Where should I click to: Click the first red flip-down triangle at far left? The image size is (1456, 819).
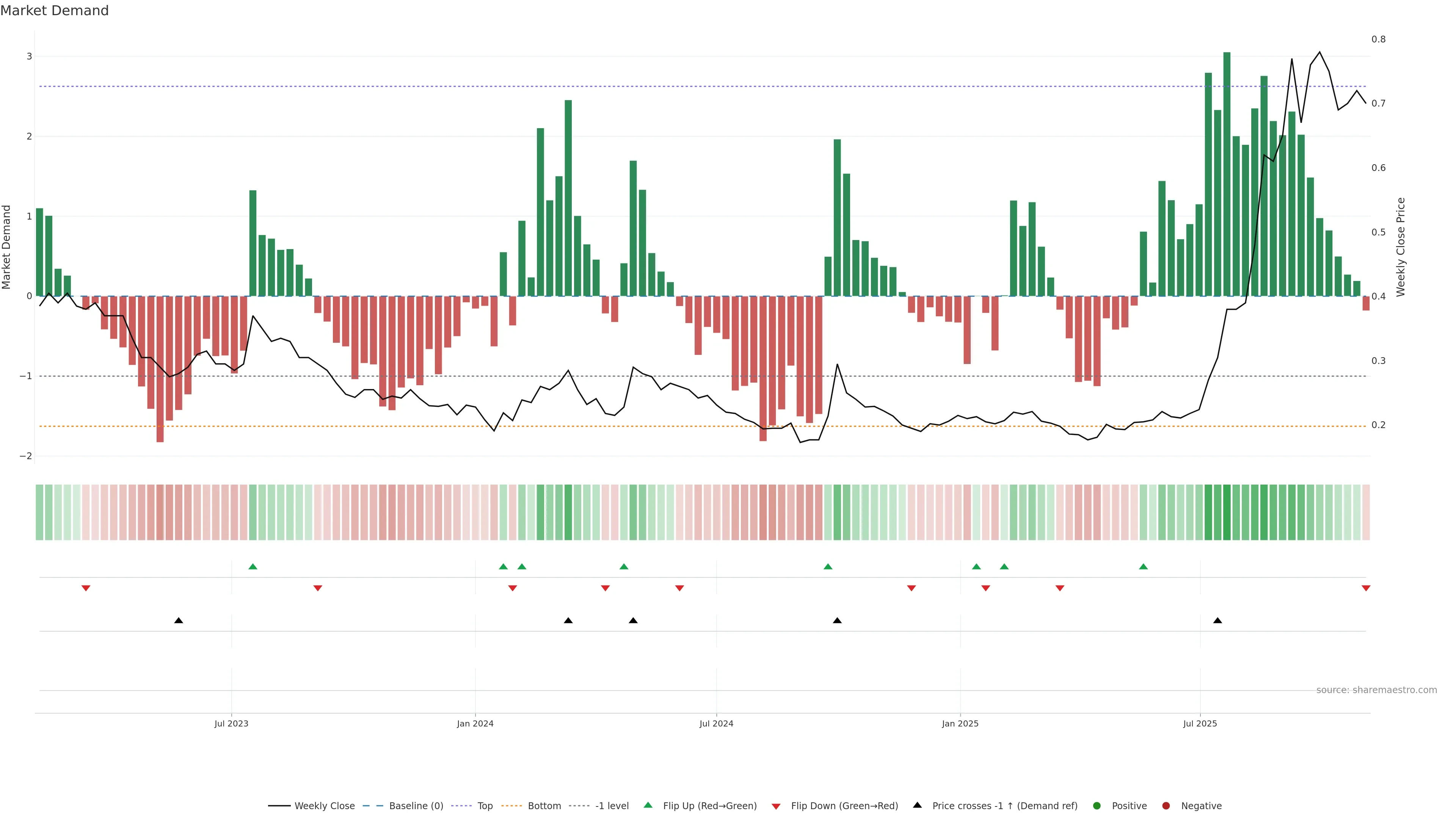click(x=86, y=588)
